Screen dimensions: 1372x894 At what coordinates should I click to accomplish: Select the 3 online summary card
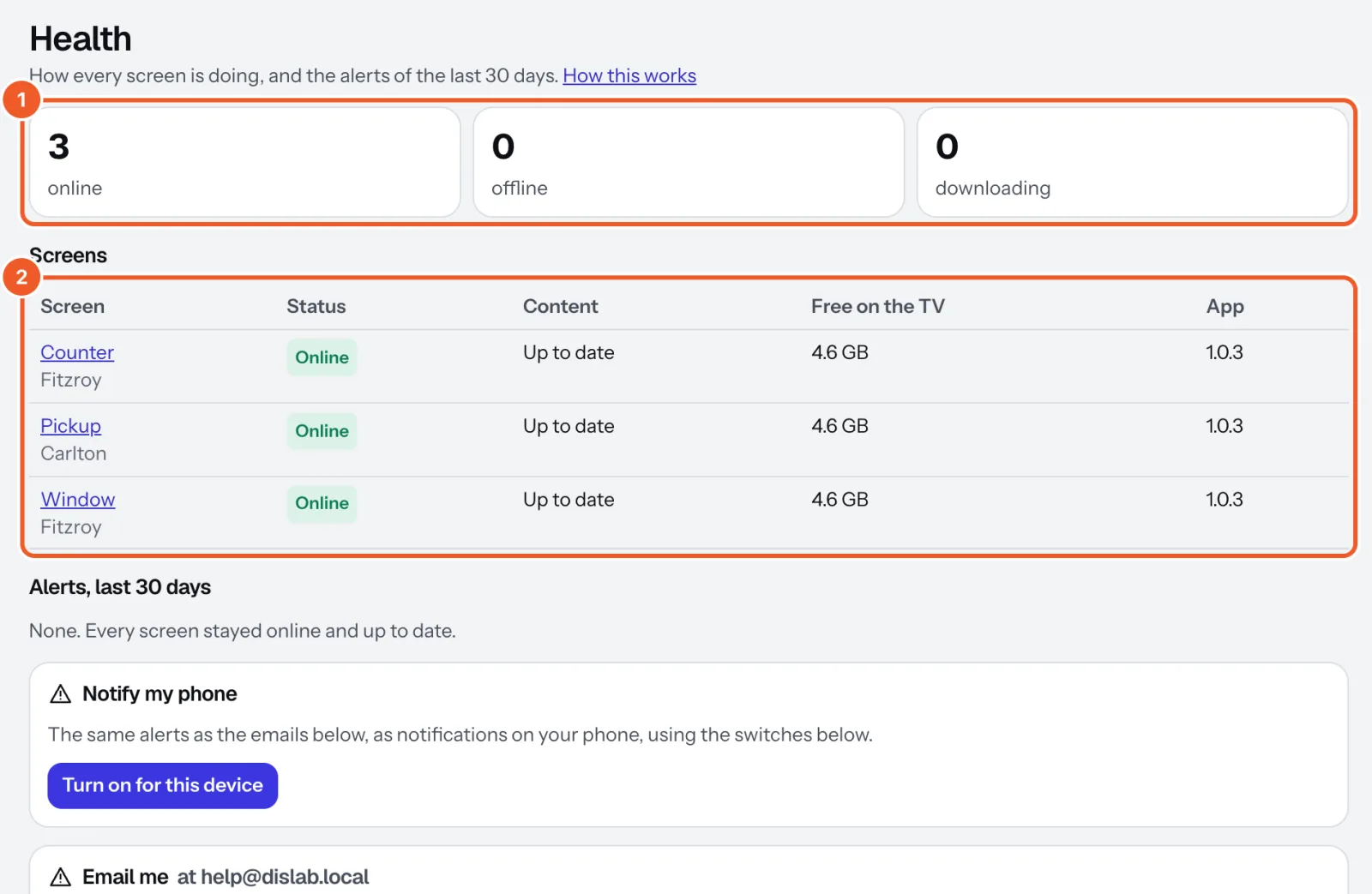(245, 162)
